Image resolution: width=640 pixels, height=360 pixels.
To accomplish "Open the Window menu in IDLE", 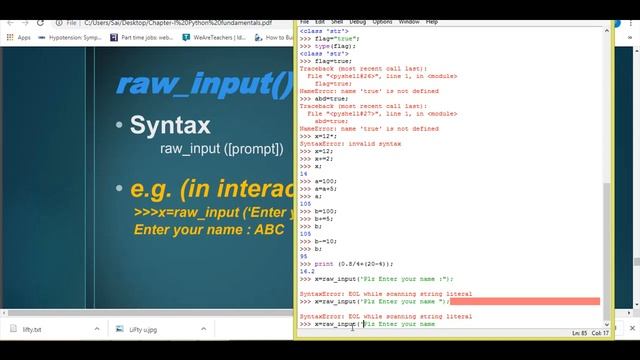I will (x=409, y=22).
